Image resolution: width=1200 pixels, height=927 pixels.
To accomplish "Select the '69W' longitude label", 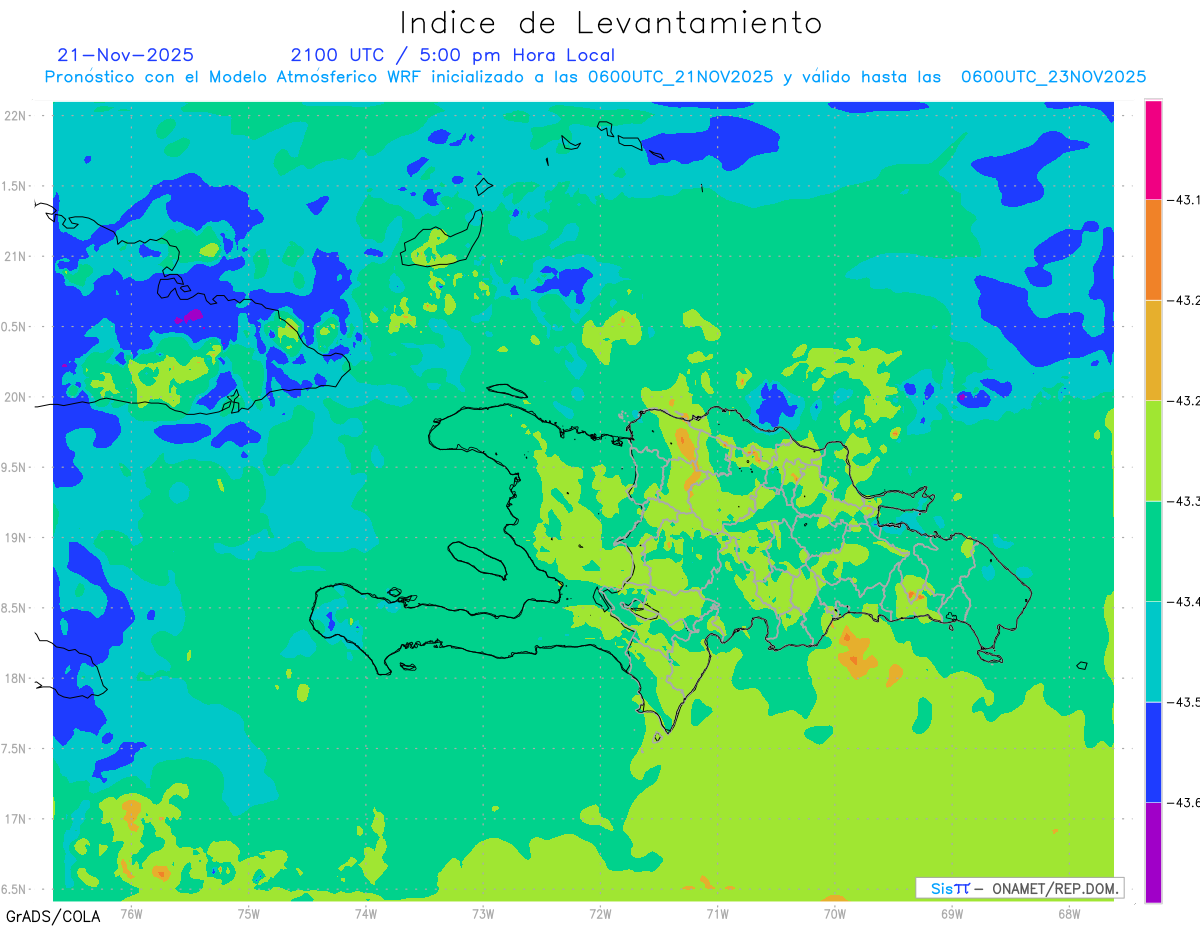I will [x=951, y=912].
